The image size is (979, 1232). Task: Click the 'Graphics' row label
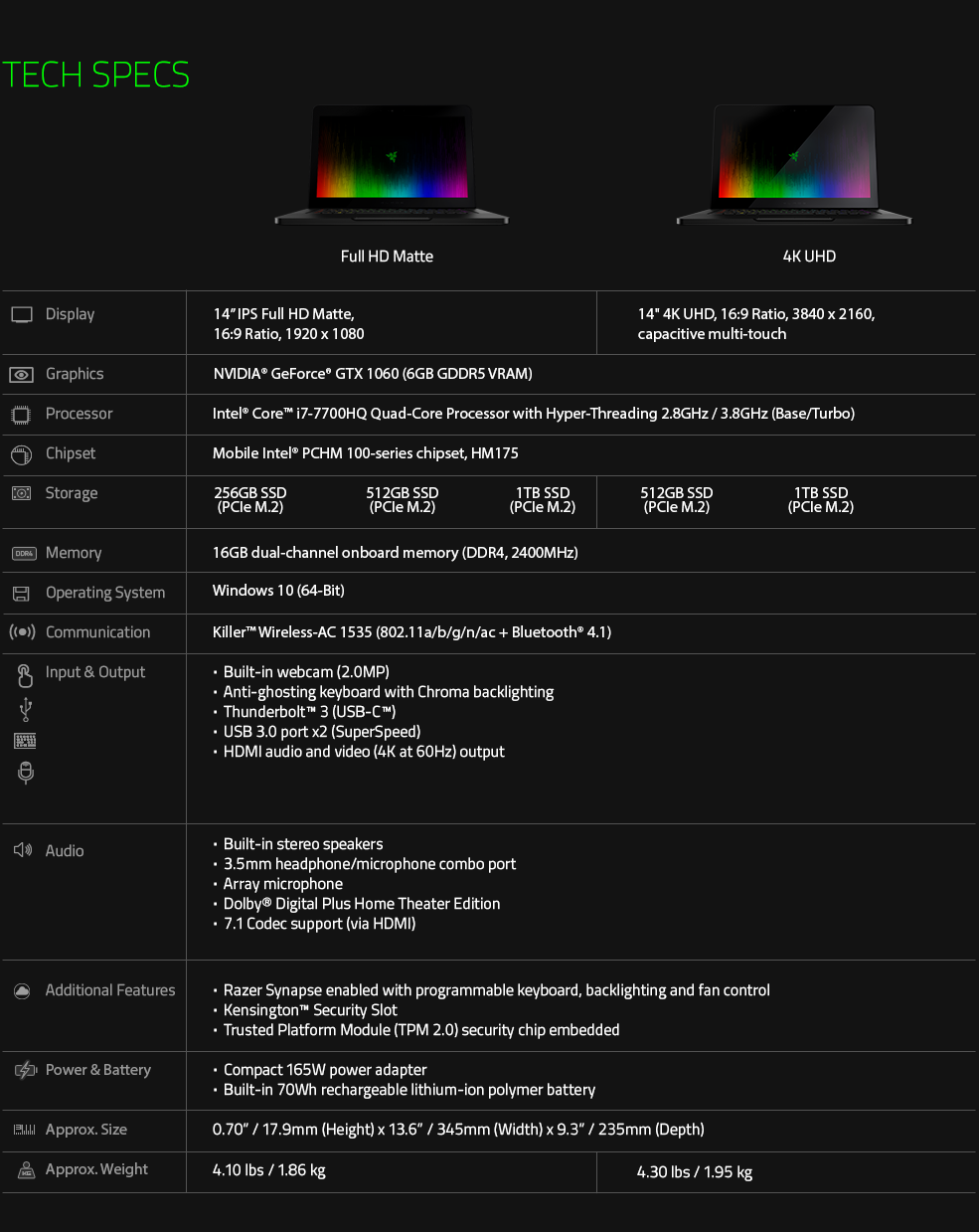coord(75,374)
